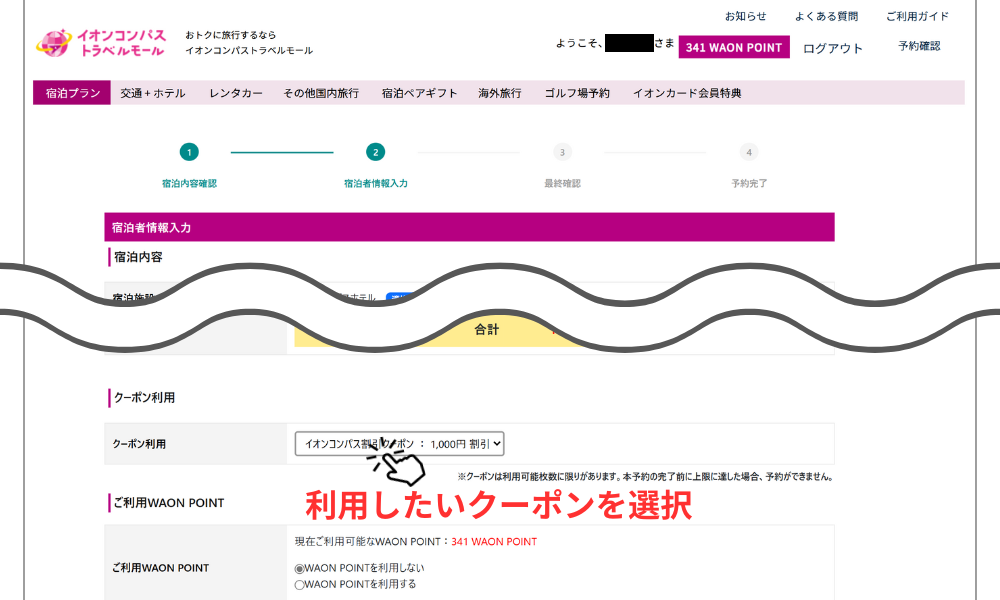
Task: Open the よくある質問 link
Action: coord(826,17)
